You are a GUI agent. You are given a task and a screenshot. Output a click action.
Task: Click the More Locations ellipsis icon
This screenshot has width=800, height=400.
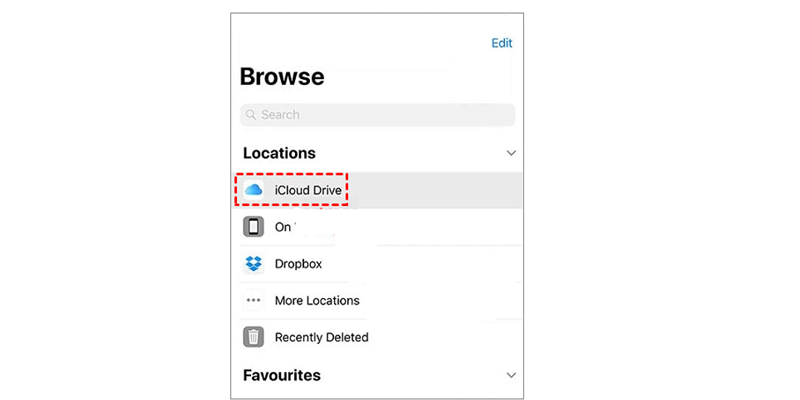pyautogui.click(x=254, y=300)
